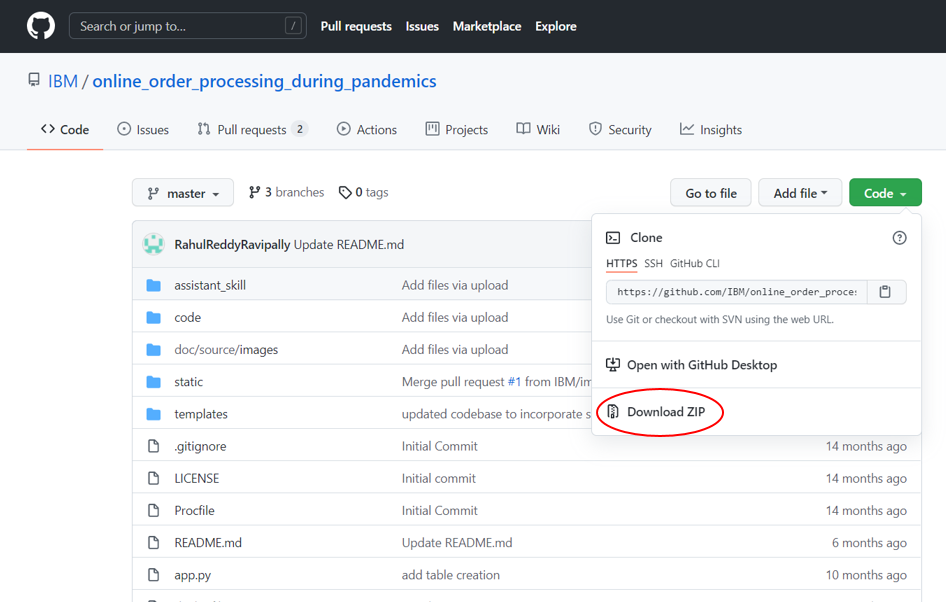Image resolution: width=946 pixels, height=602 pixels.
Task: Click Pull requests in the top navigation bar
Action: point(356,27)
